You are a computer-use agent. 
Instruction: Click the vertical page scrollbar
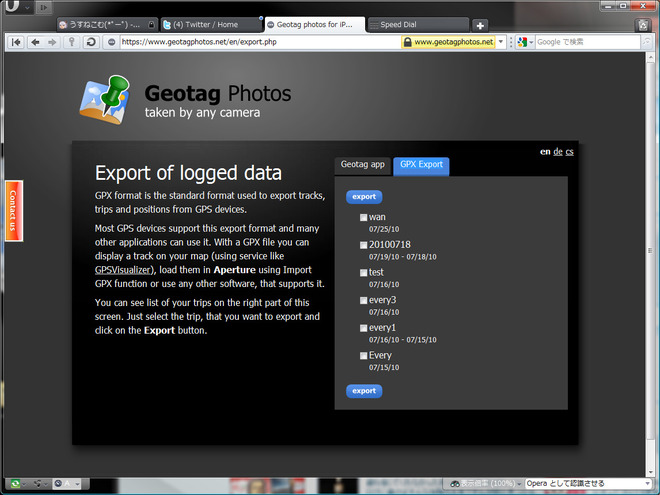click(x=650, y=250)
